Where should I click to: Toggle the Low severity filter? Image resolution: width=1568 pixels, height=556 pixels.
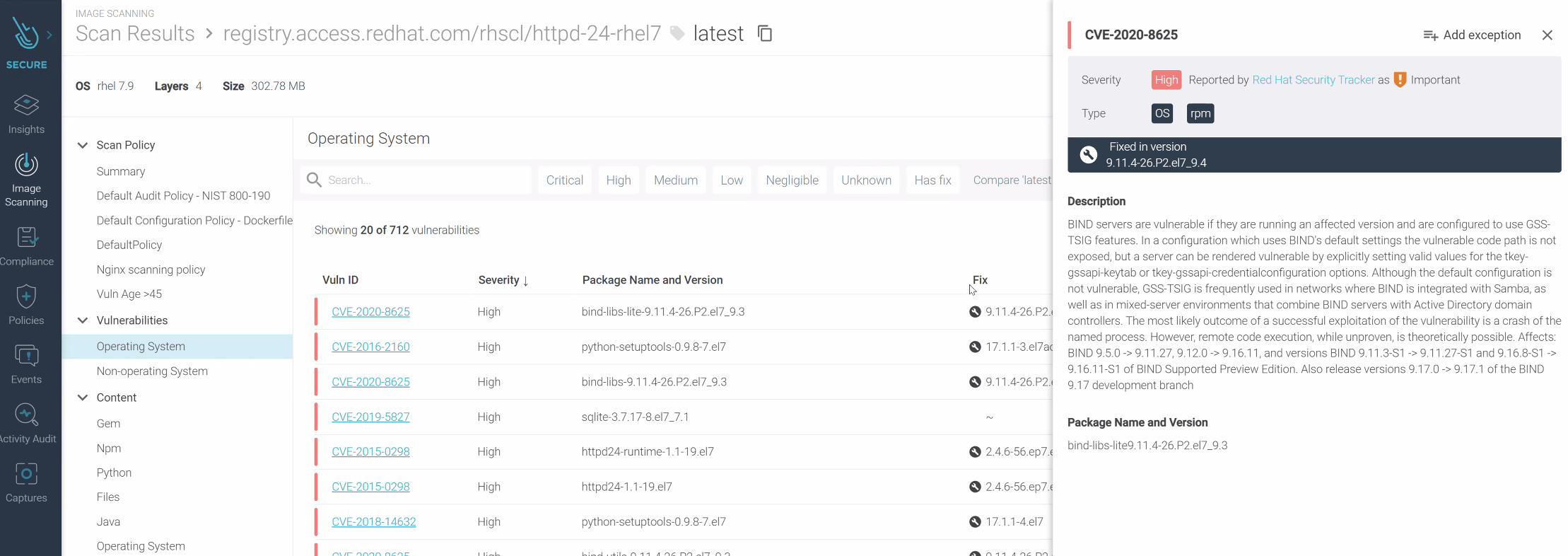click(x=732, y=180)
